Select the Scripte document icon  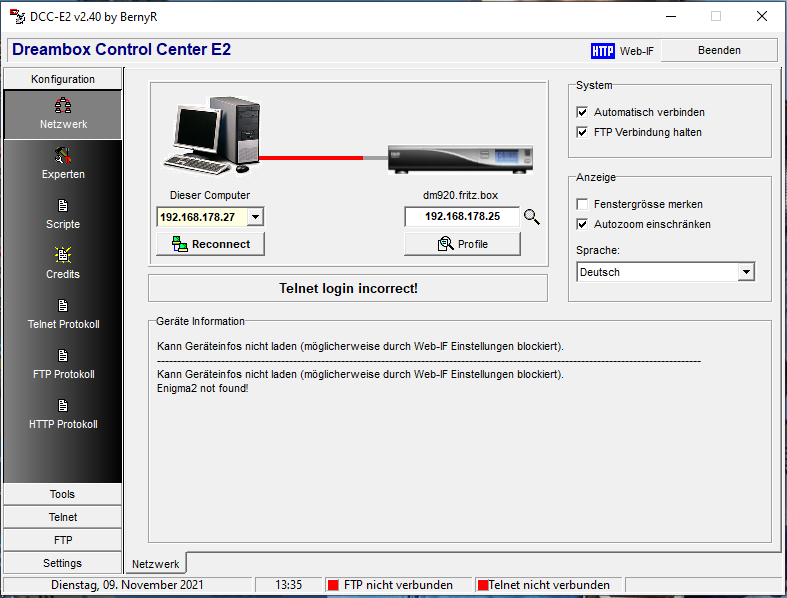pyautogui.click(x=63, y=206)
